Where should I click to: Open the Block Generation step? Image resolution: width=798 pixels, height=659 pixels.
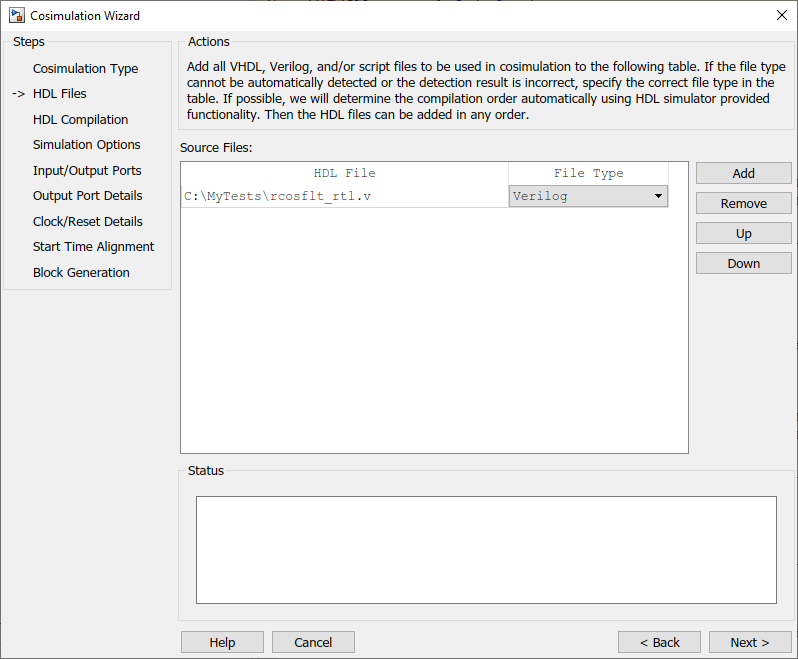(x=81, y=273)
